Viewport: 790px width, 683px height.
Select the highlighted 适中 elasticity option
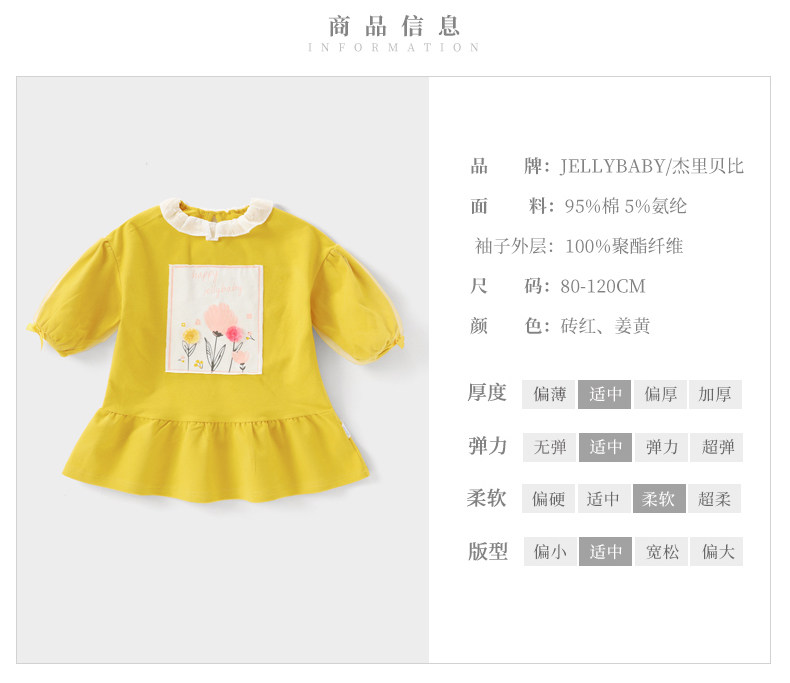[x=605, y=447]
